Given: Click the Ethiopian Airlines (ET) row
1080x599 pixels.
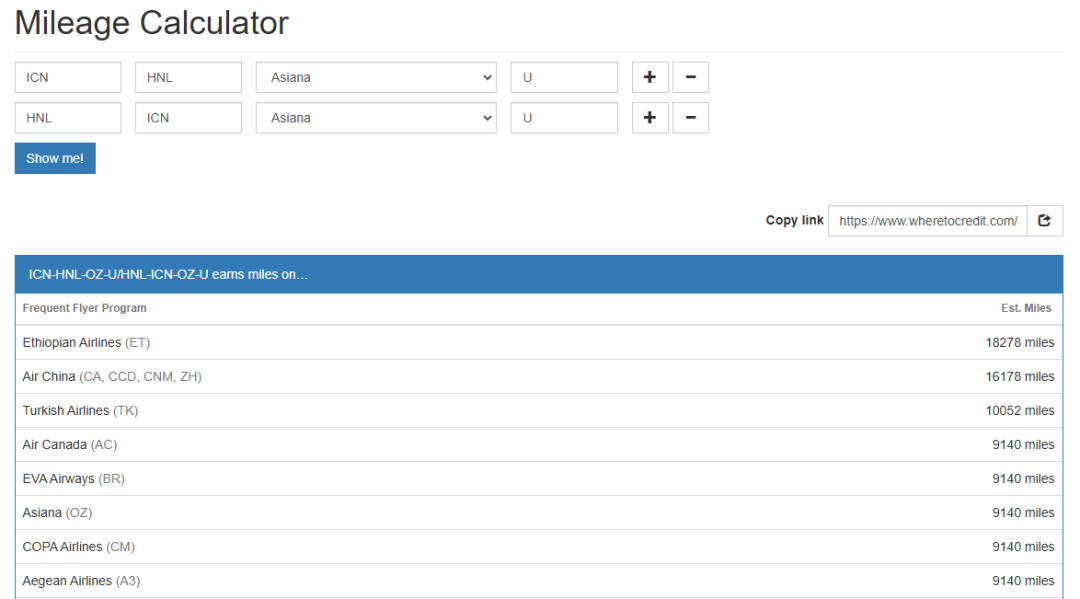Looking at the screenshot, I should click(x=539, y=342).
